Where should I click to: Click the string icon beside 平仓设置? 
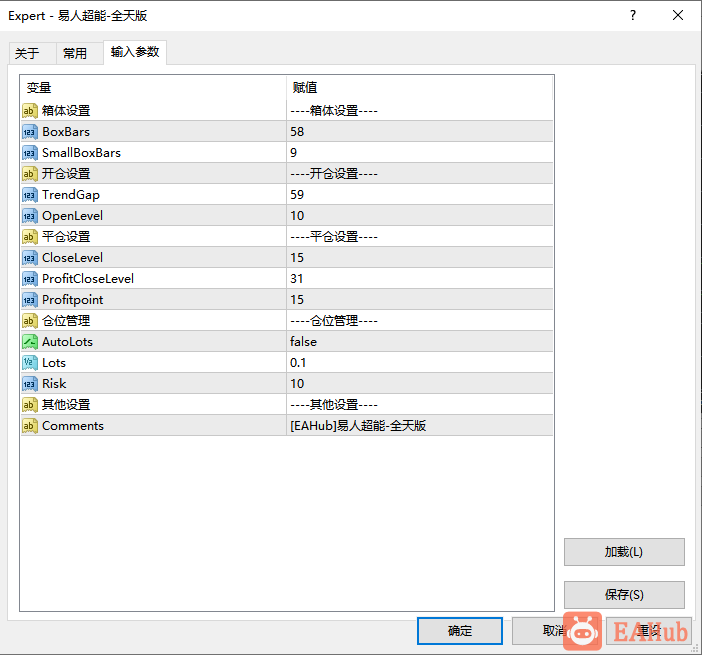(x=30, y=237)
